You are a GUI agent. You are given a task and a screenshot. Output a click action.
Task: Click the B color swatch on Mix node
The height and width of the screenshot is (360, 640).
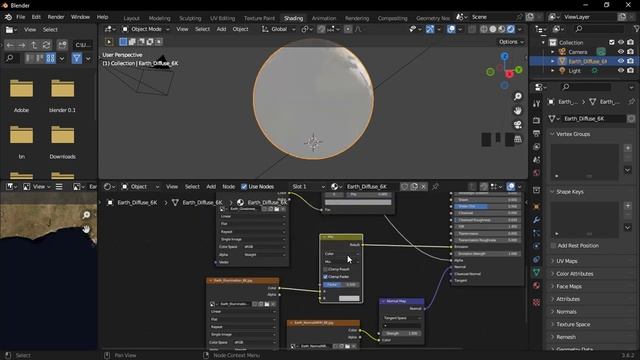coord(349,298)
